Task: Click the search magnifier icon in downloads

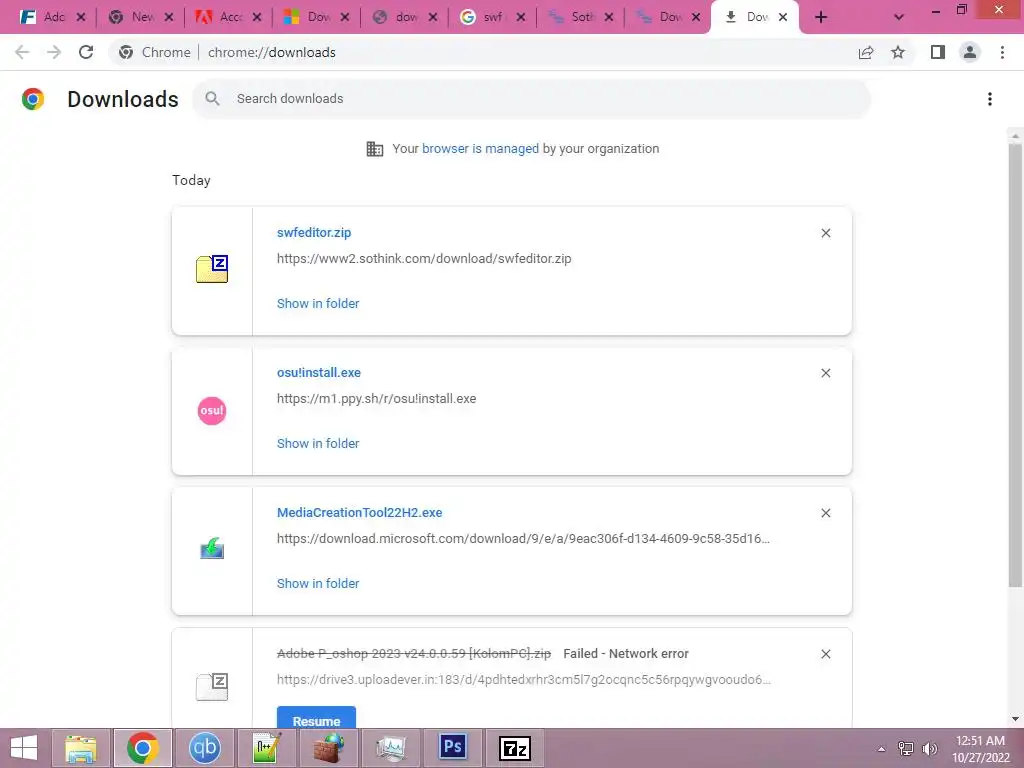Action: pos(212,99)
